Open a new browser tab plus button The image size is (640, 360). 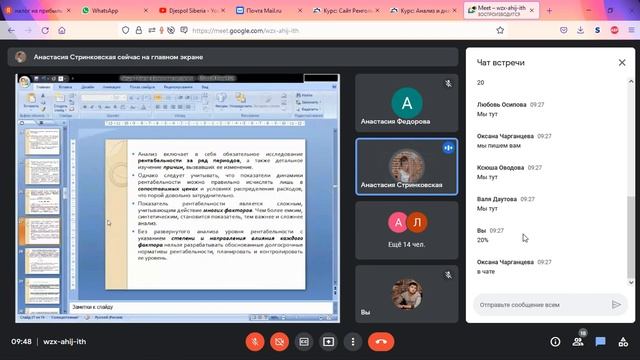(x=549, y=11)
